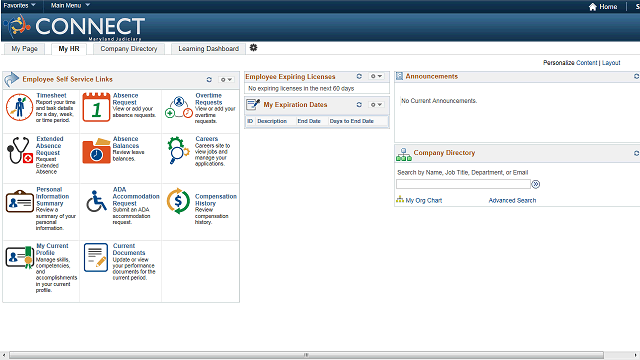Viewport: 640px width, 360px height.
Task: Open the Company Directory tab
Action: click(129, 49)
